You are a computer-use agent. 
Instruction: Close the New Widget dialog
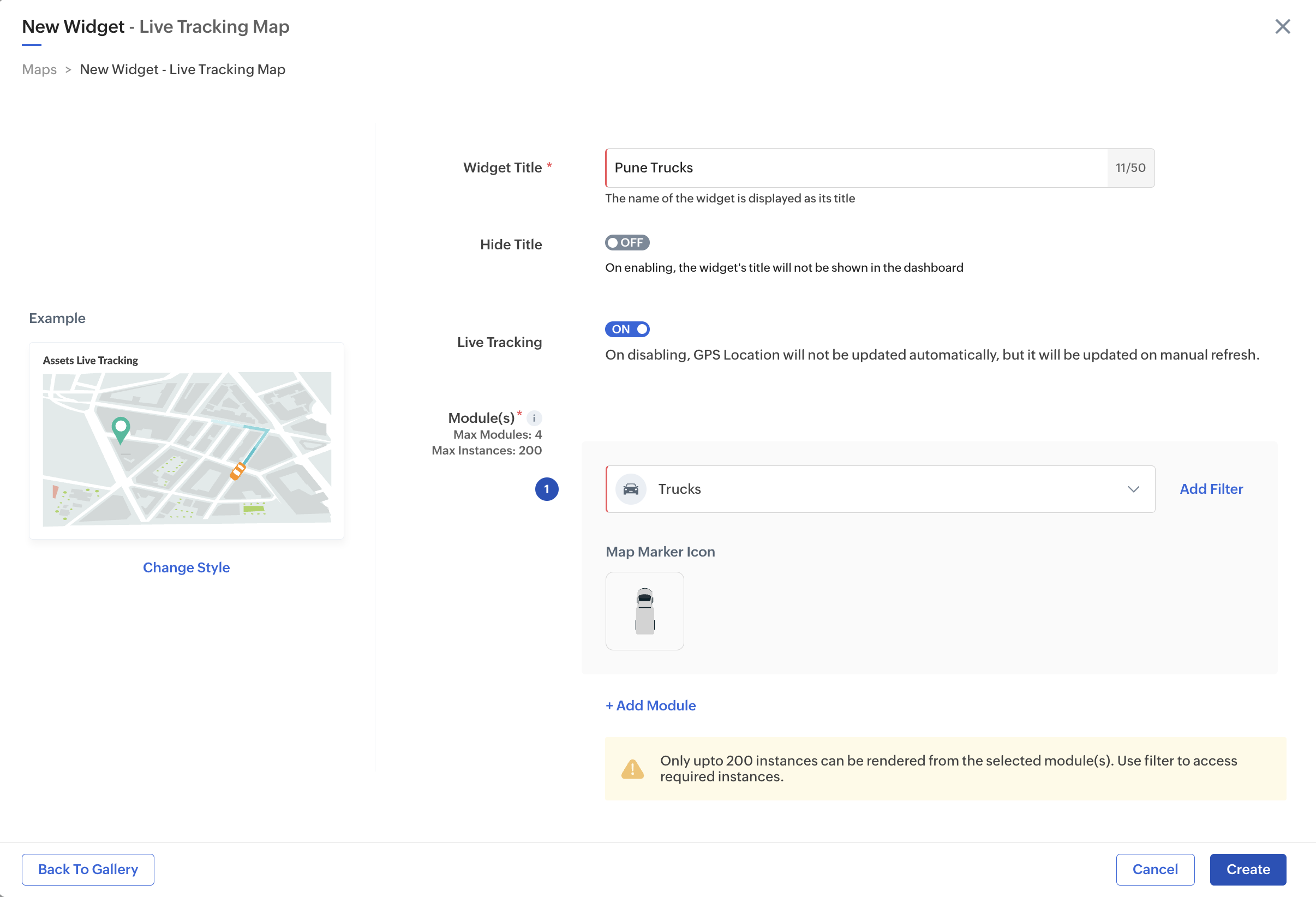pos(1282,27)
